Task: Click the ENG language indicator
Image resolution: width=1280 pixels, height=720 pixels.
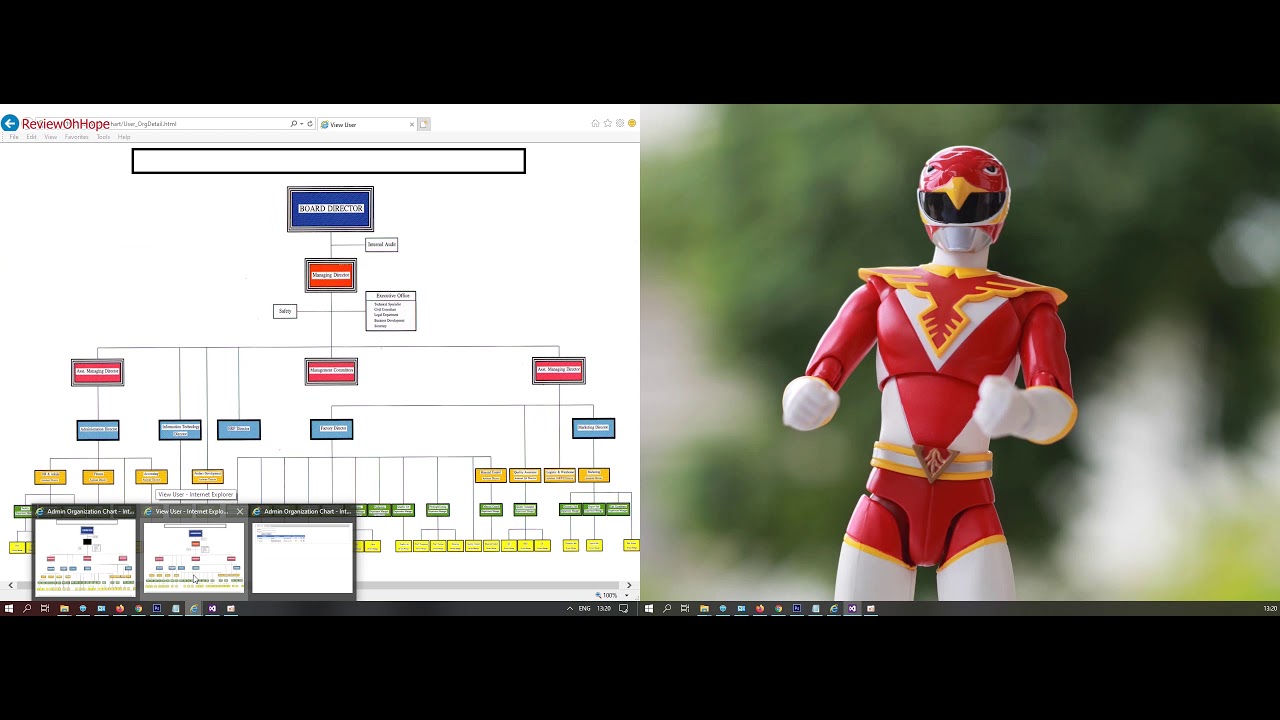Action: pyautogui.click(x=585, y=608)
